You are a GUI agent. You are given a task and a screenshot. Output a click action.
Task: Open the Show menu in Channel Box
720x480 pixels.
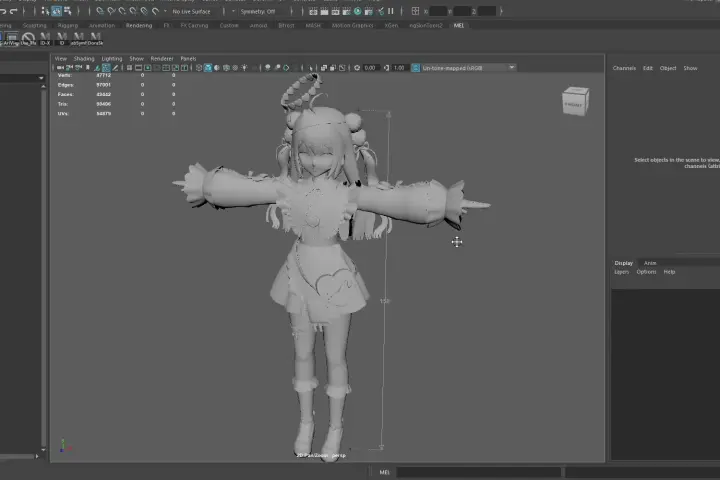pyautogui.click(x=690, y=68)
